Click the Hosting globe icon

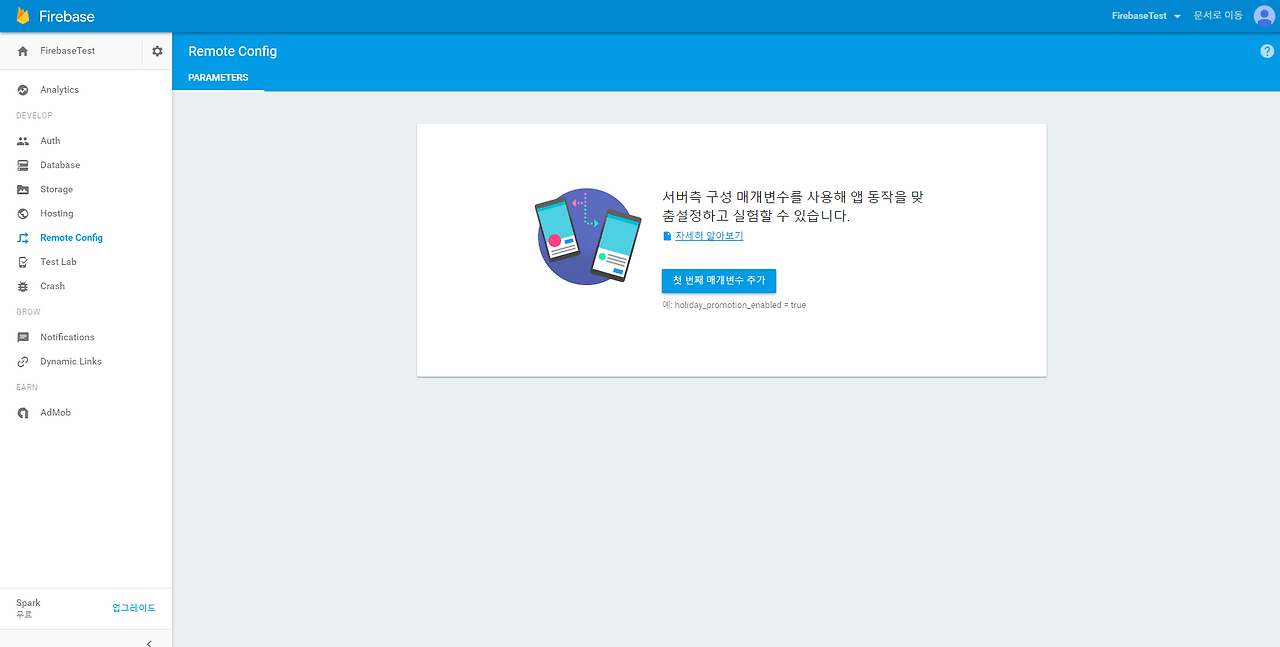[23, 214]
